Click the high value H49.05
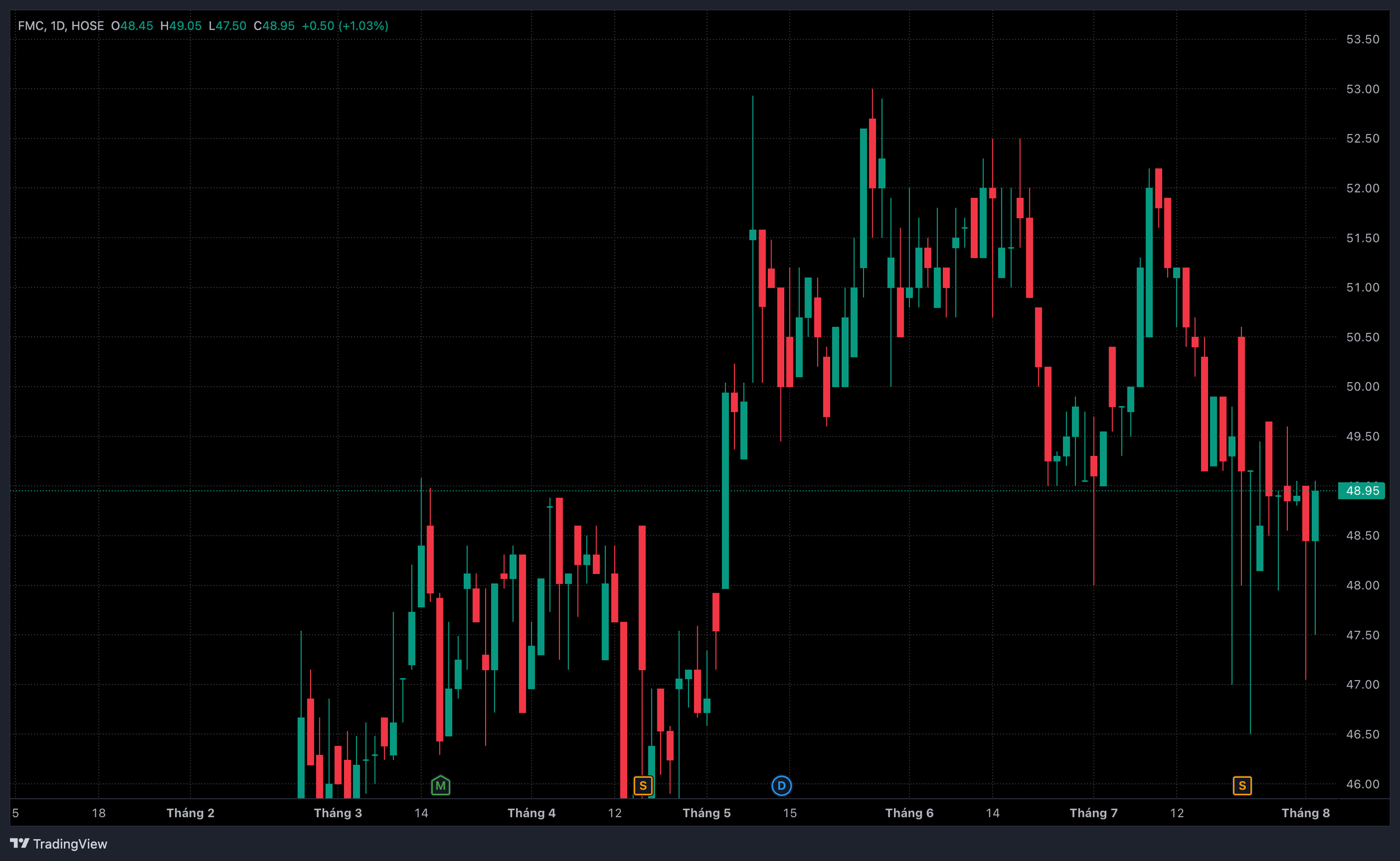 click(x=181, y=26)
